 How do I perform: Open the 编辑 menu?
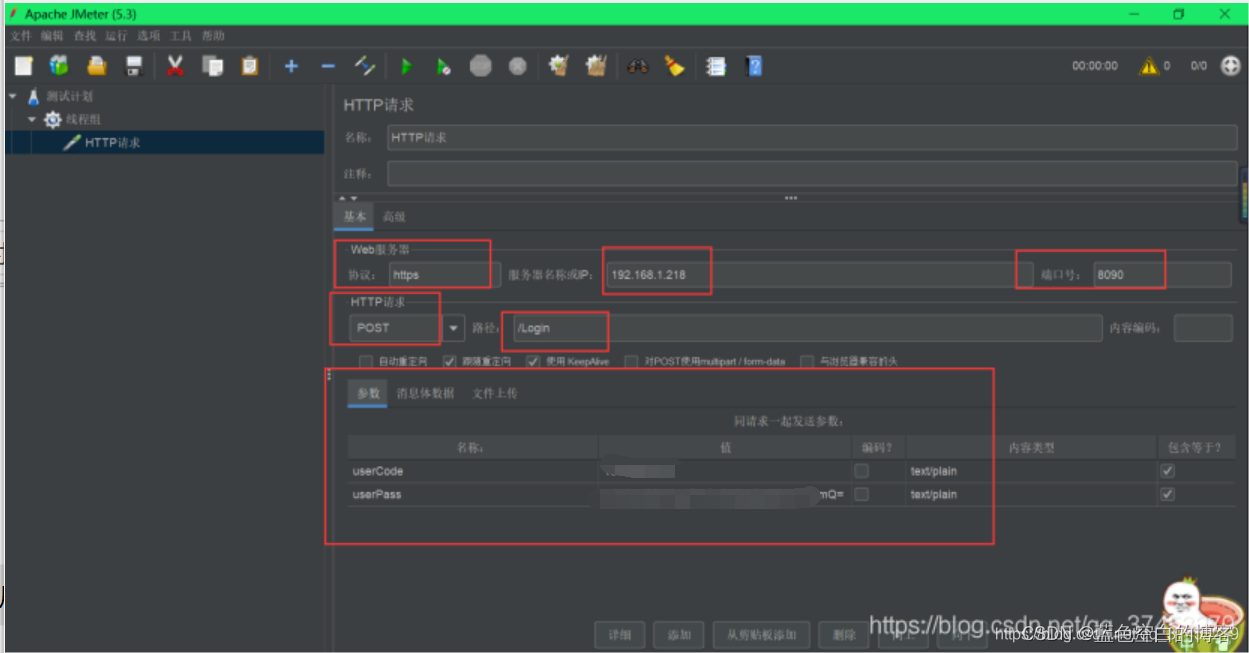[52, 36]
